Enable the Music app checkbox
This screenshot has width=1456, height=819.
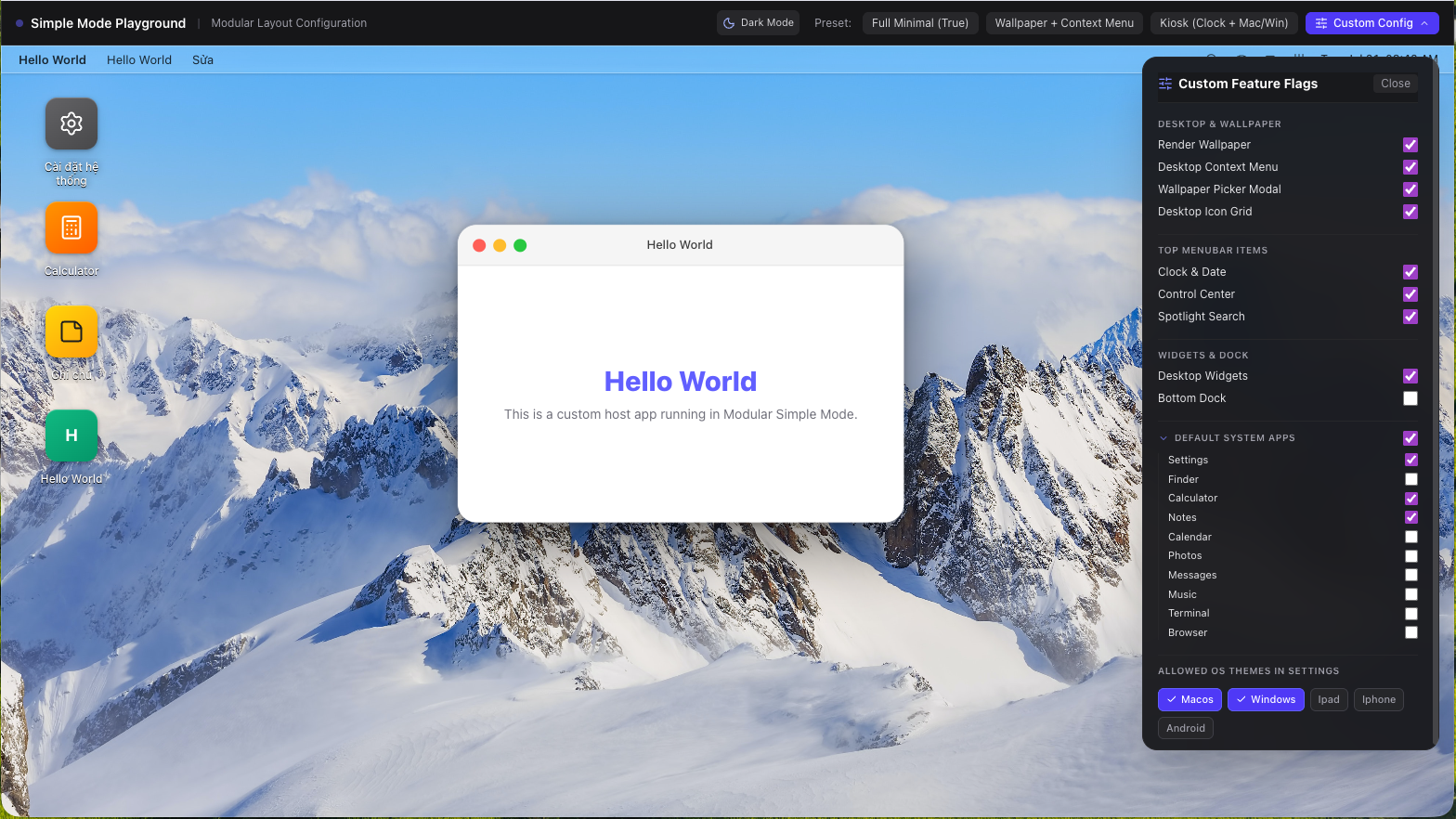(x=1411, y=594)
